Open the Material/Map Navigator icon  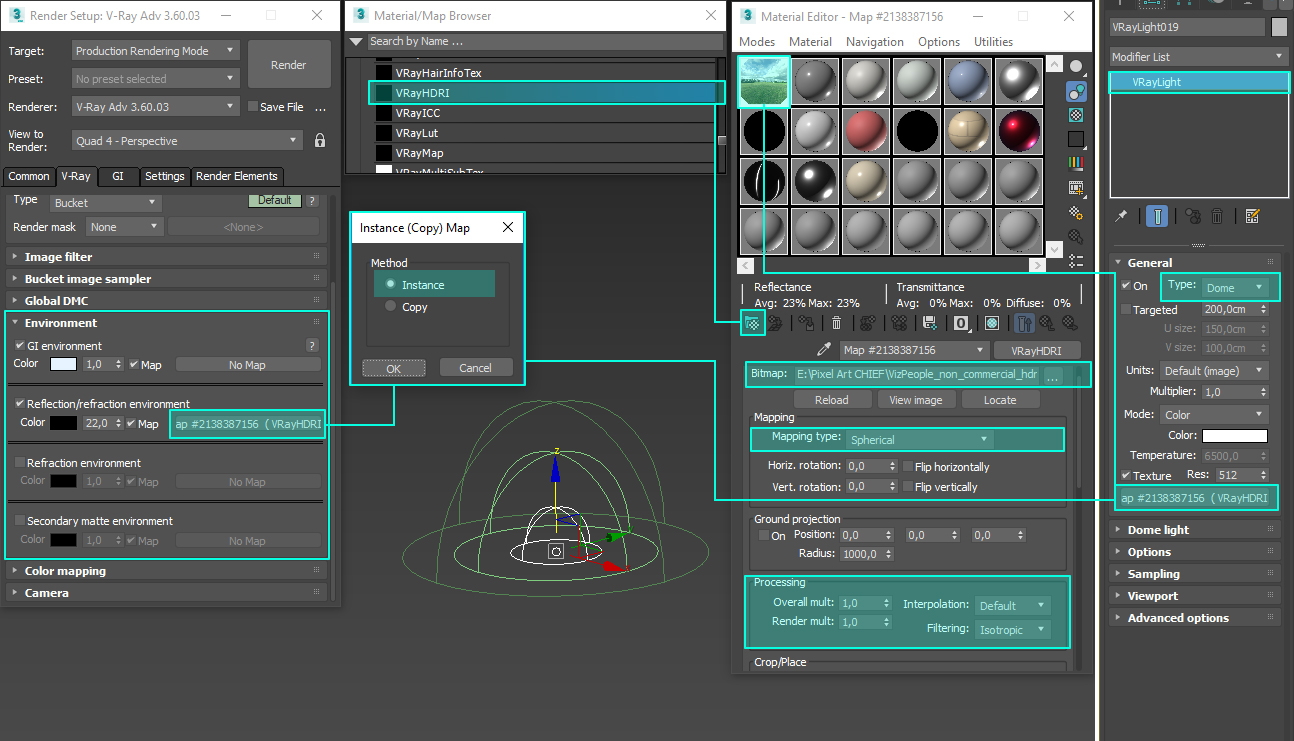point(1076,260)
